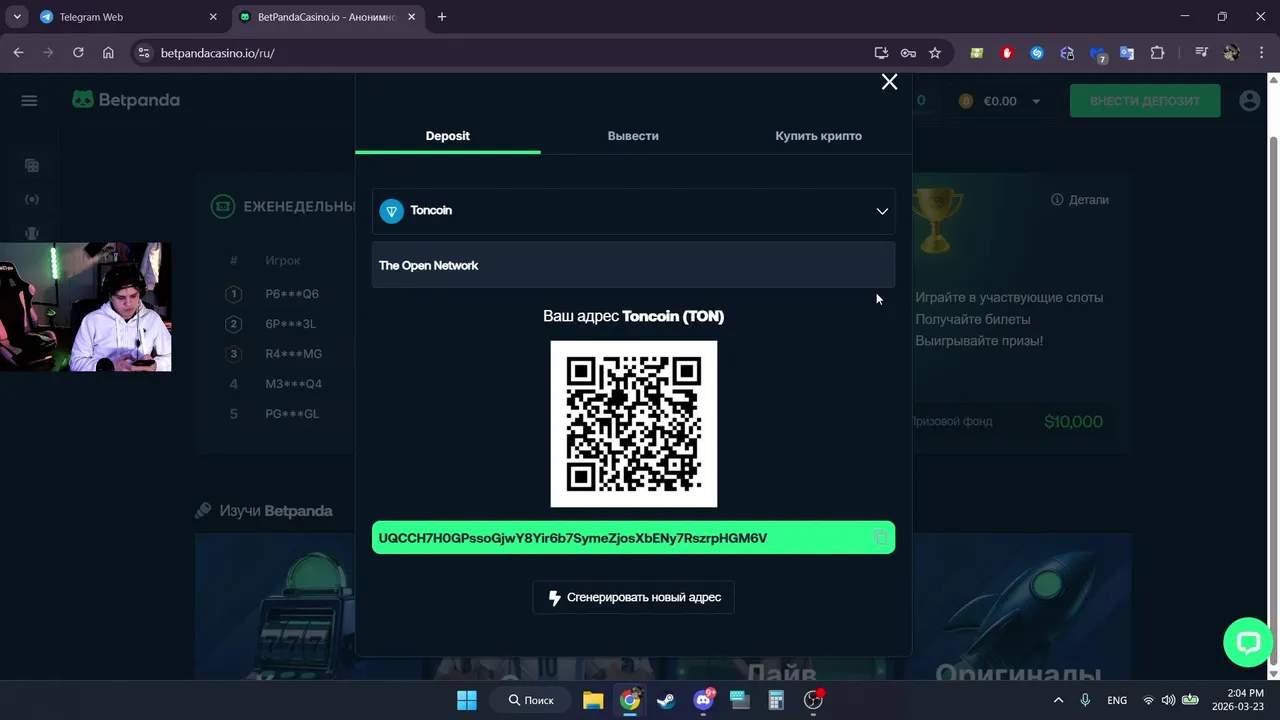Viewport: 1280px width, 720px height.
Task: Open the Chrome profile avatar
Action: (x=1232, y=53)
